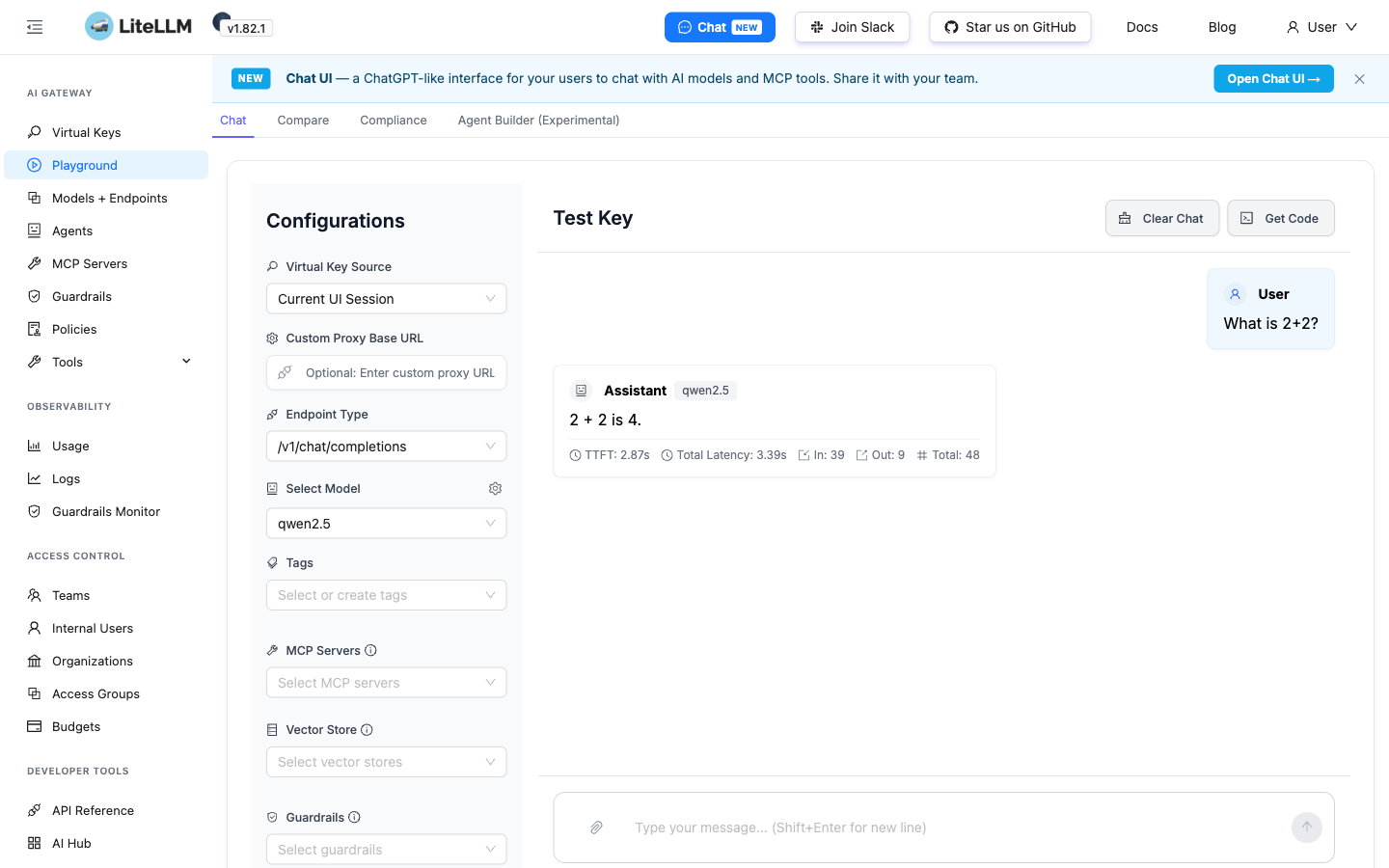Click the TTFT: 2.87s metric
Viewport: 1389px width, 868px height.
610,455
